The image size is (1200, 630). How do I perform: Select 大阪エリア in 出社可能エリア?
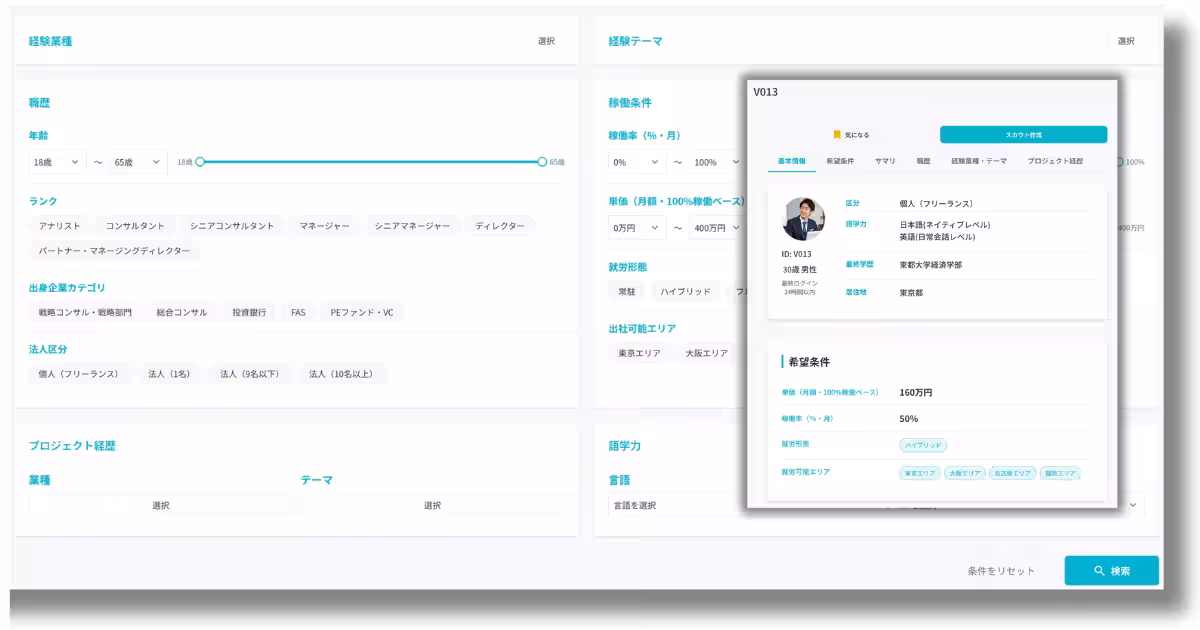click(x=706, y=352)
